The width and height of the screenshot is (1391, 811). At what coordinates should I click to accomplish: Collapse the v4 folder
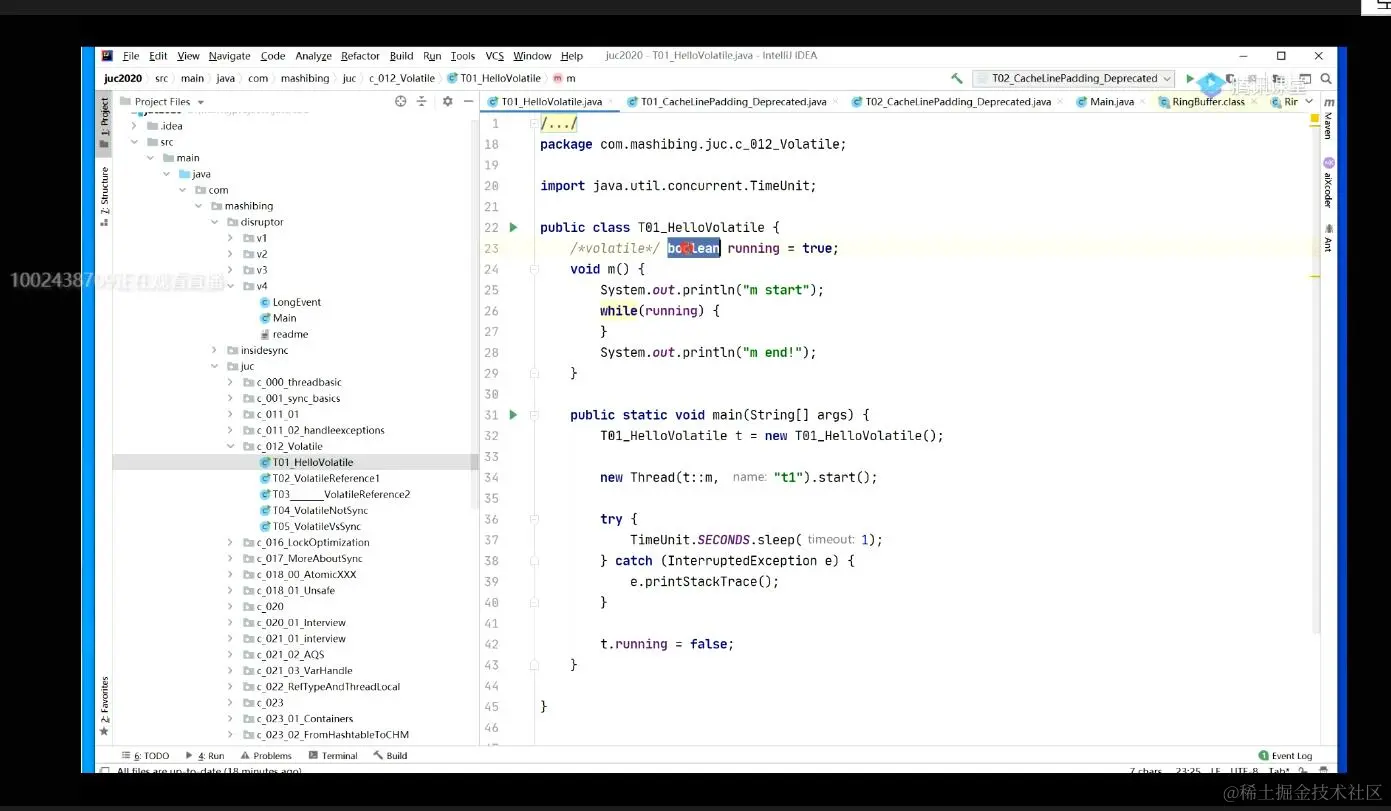(x=230, y=286)
